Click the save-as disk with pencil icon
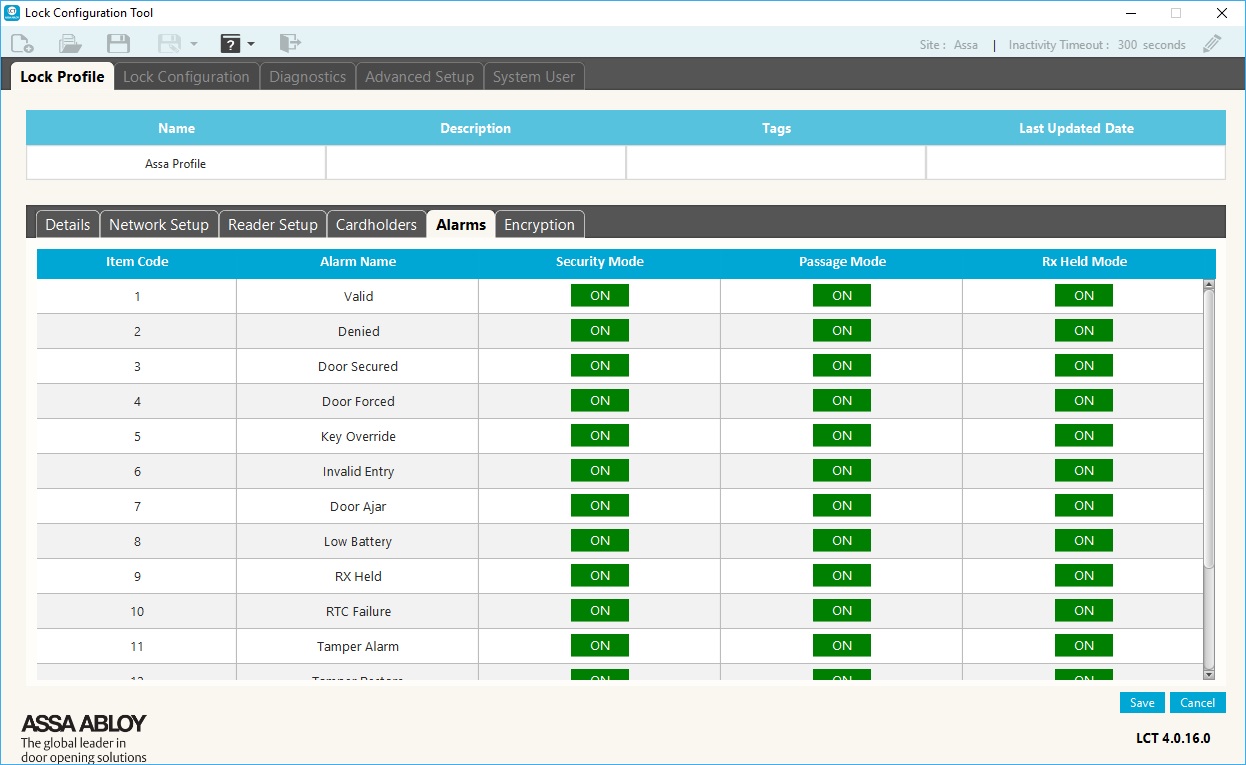This screenshot has width=1246, height=765. tap(169, 44)
